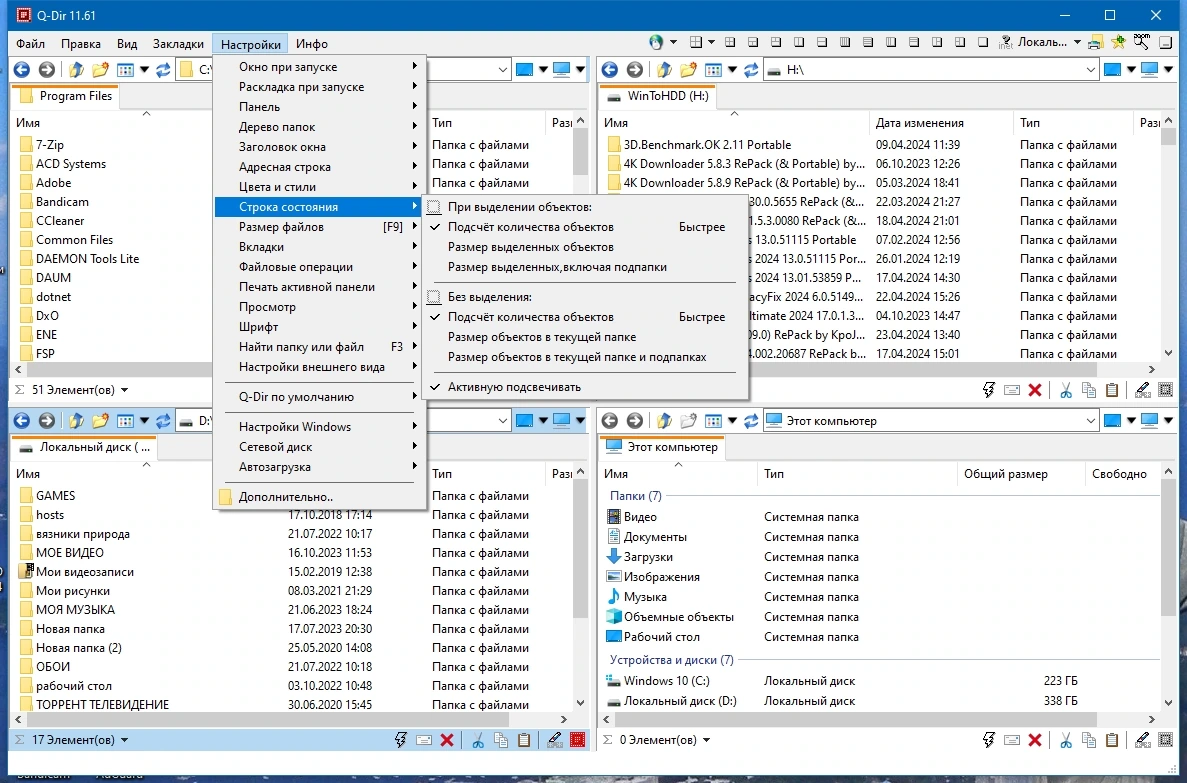Choose 'Дополнительно..' menu entry
This screenshot has width=1187, height=783.
click(x=320, y=497)
